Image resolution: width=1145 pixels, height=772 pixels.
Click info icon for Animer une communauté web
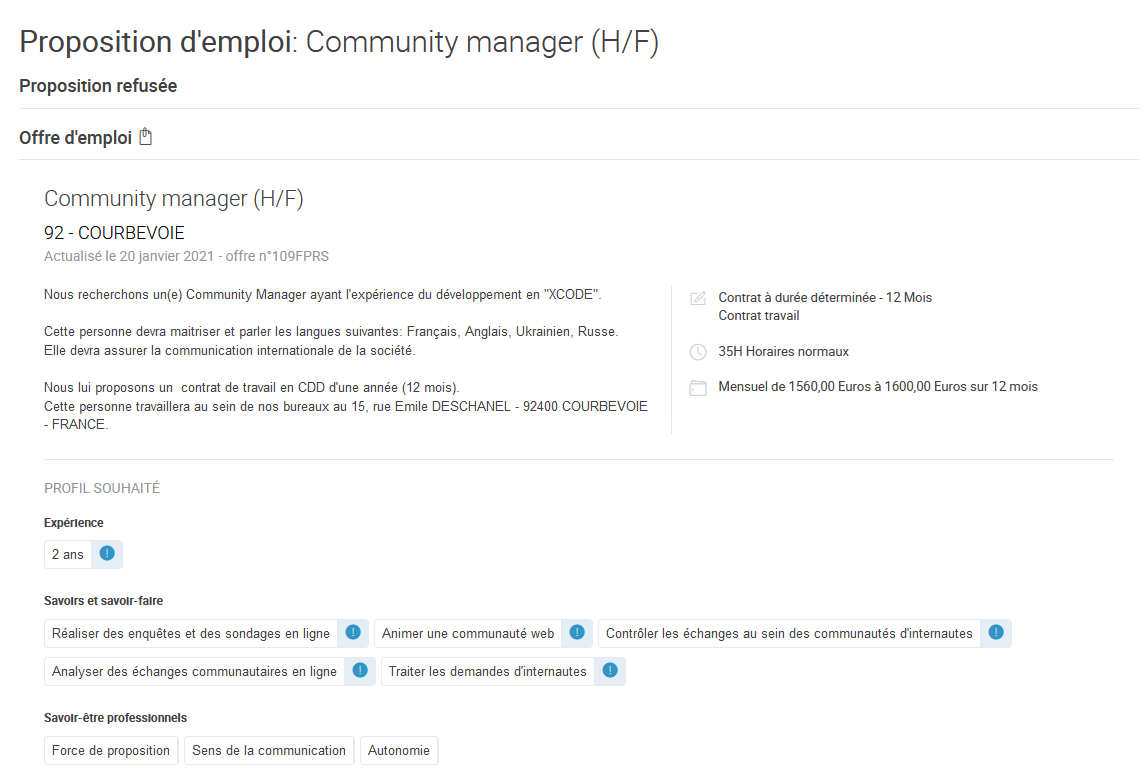(x=577, y=632)
